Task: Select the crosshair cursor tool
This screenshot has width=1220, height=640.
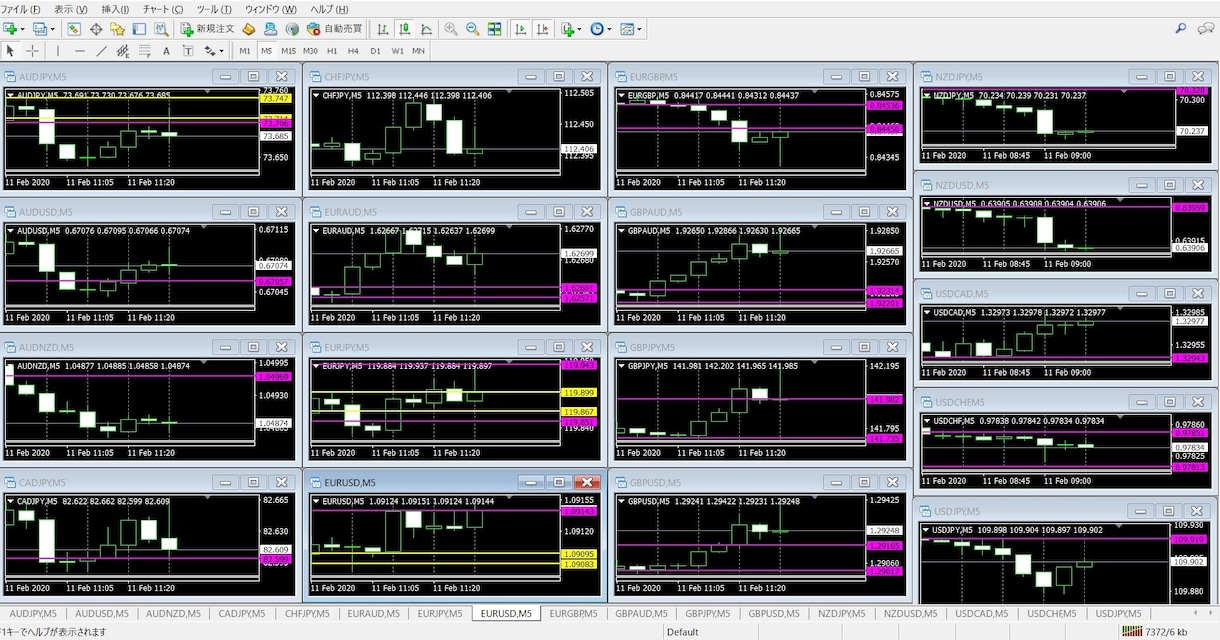Action: [32, 51]
